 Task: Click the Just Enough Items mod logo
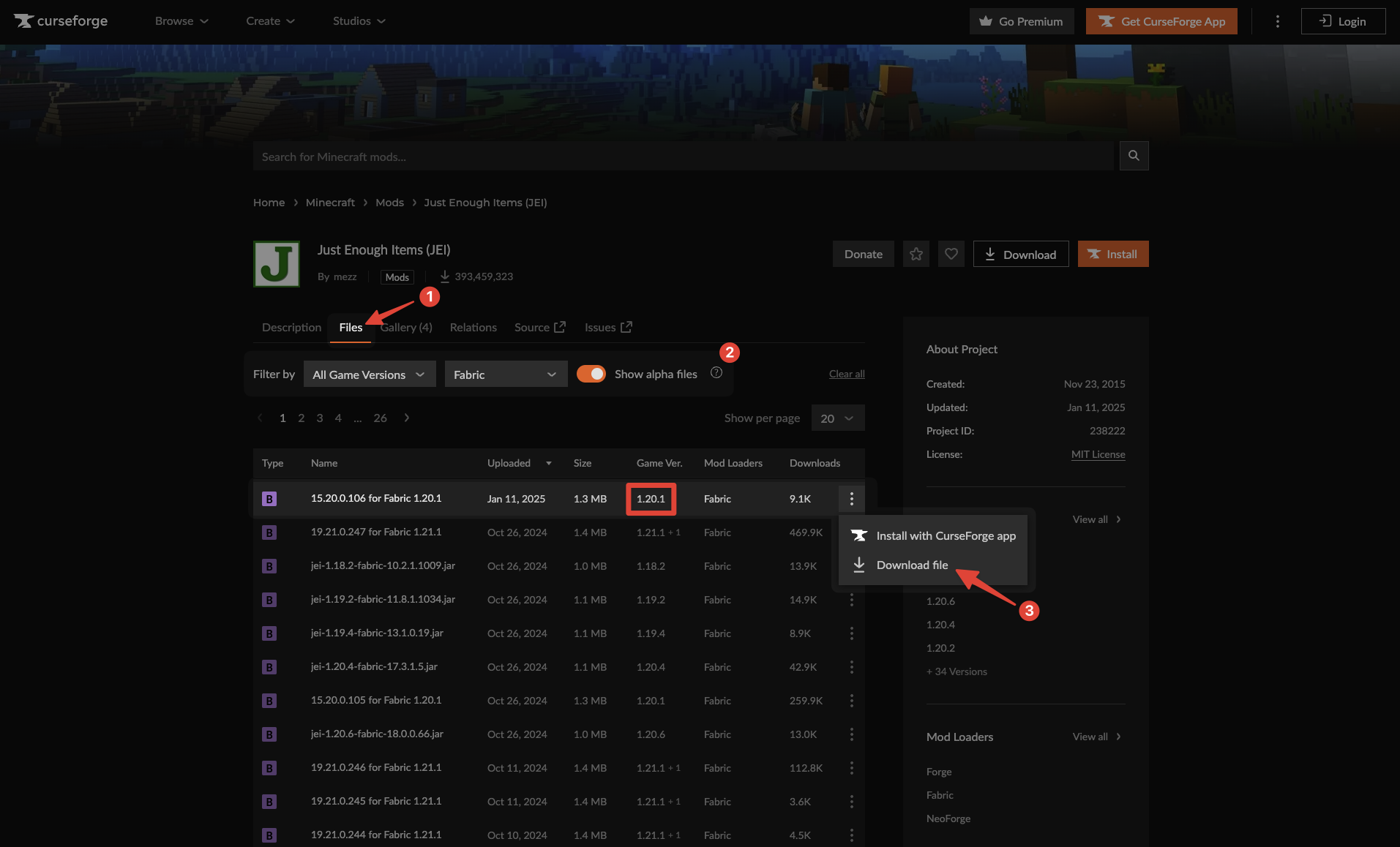(277, 264)
